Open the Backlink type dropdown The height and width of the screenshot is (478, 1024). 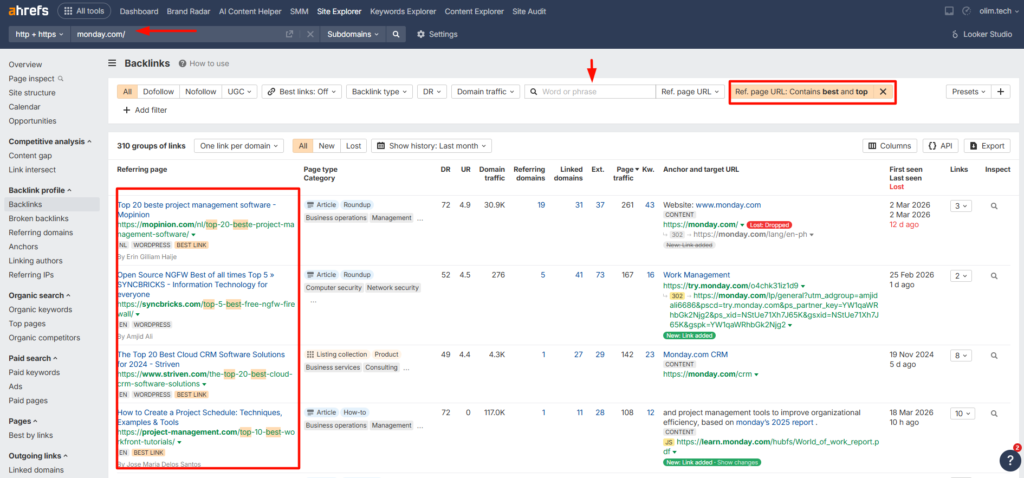click(x=379, y=91)
